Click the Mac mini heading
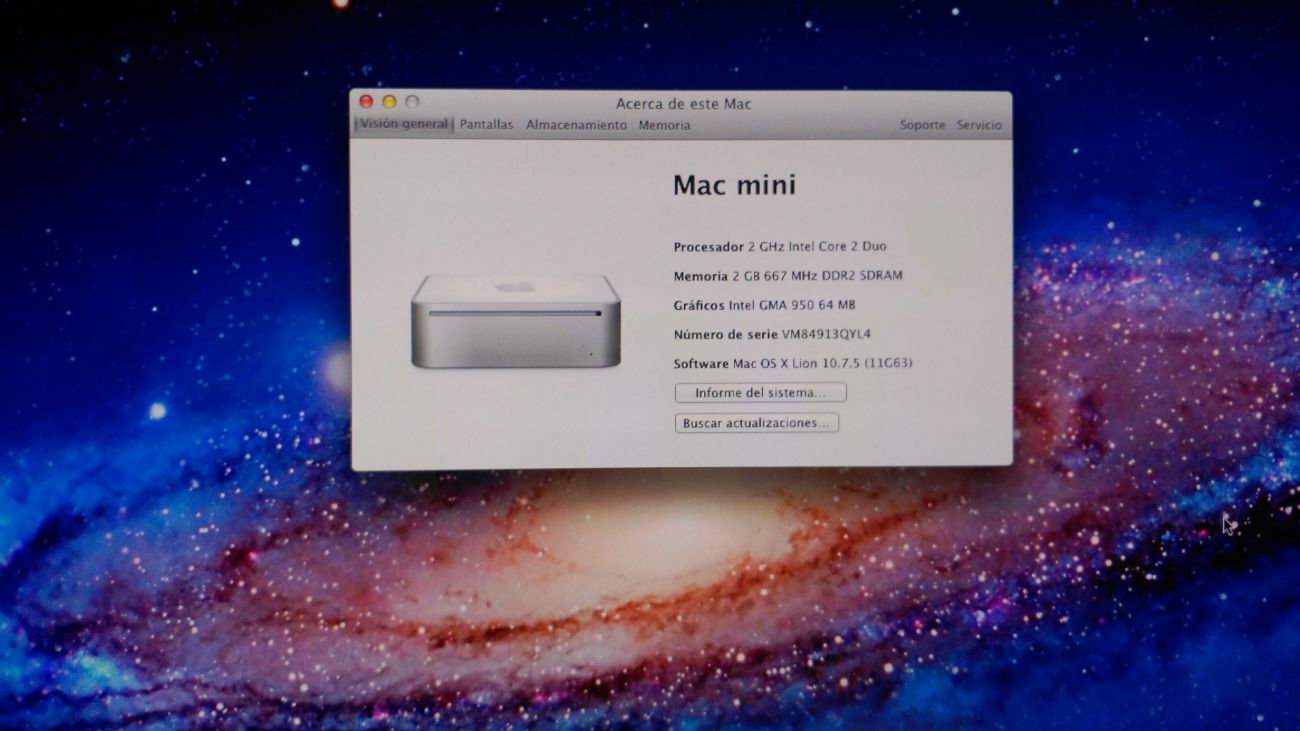The image size is (1300, 731). (734, 185)
